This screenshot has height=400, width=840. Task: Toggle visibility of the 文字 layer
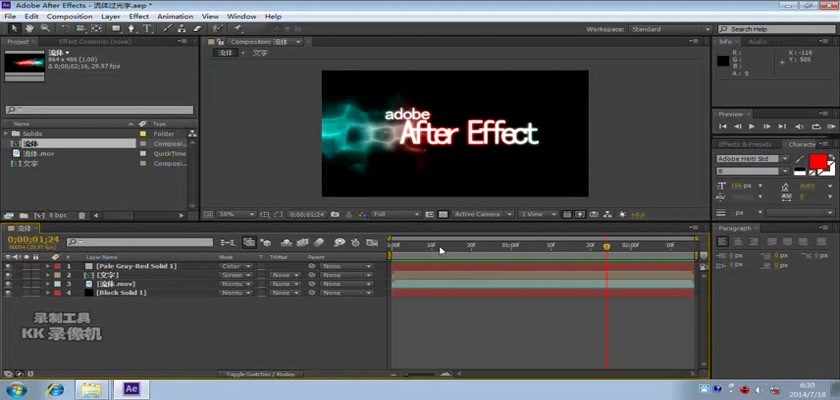pyautogui.click(x=8, y=275)
